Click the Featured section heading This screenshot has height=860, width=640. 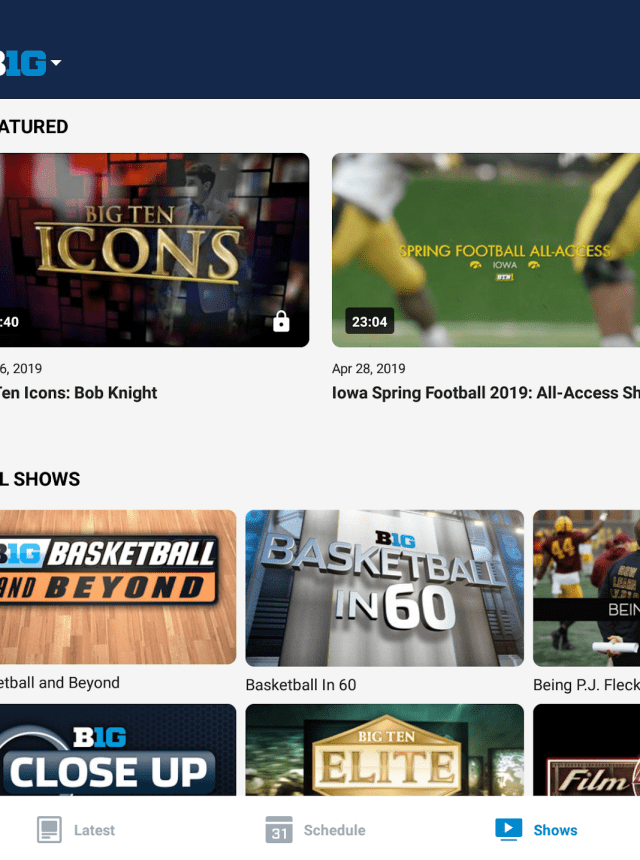[x=34, y=127]
